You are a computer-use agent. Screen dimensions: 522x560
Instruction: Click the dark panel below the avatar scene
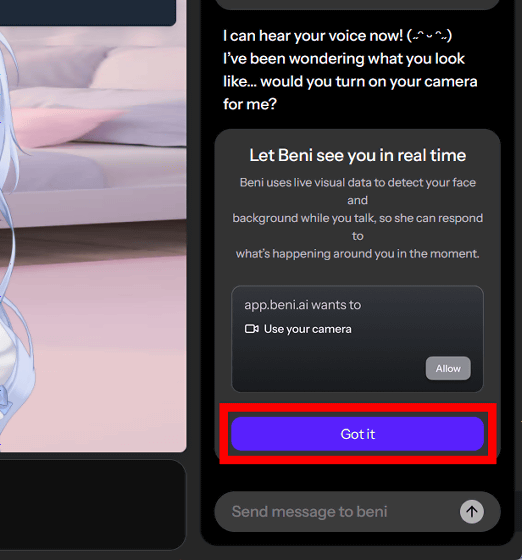93,504
